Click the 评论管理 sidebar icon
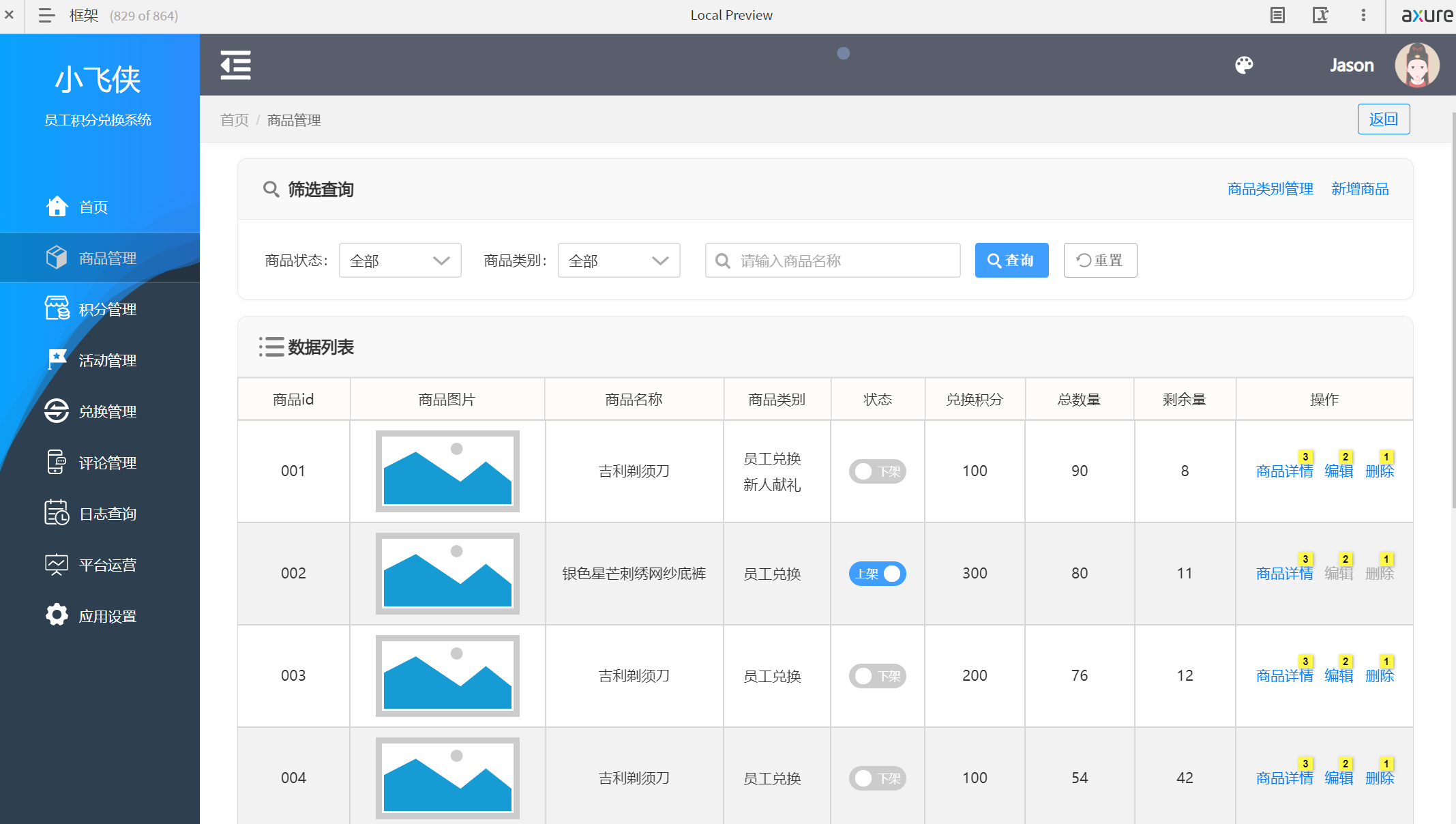Viewport: 1456px width, 824px height. [57, 462]
